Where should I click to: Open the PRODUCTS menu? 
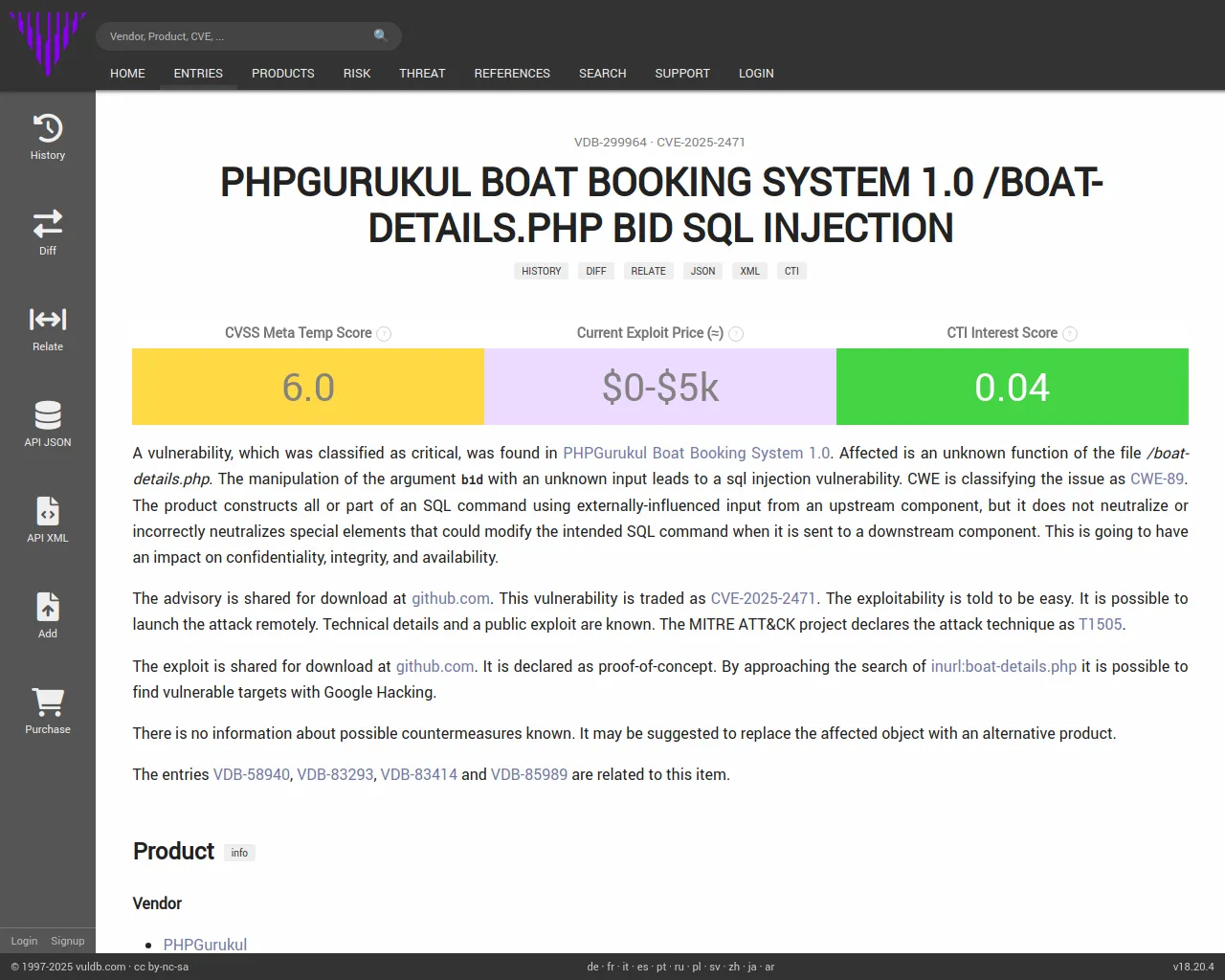point(283,73)
